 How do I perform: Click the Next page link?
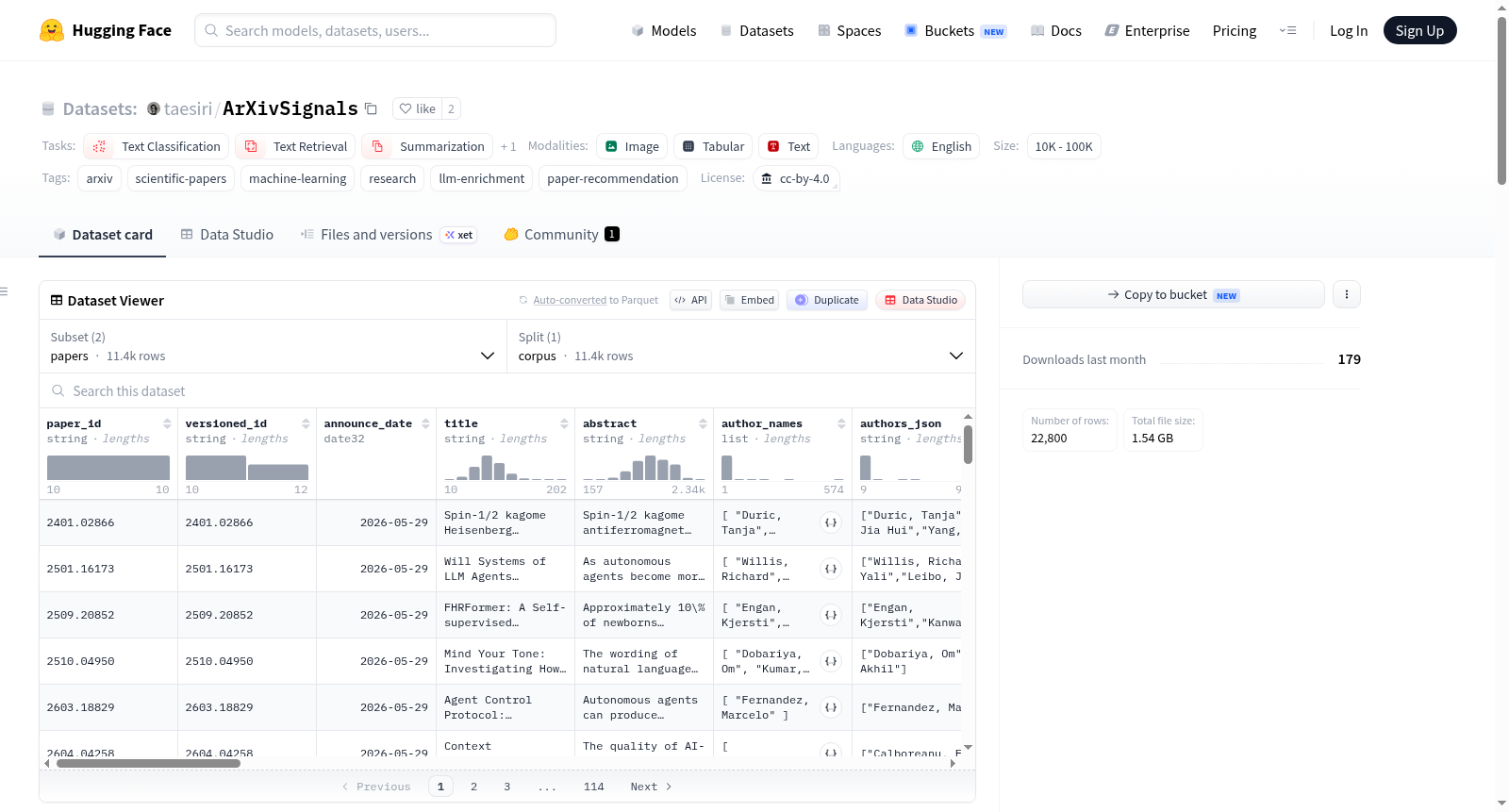pyautogui.click(x=651, y=787)
